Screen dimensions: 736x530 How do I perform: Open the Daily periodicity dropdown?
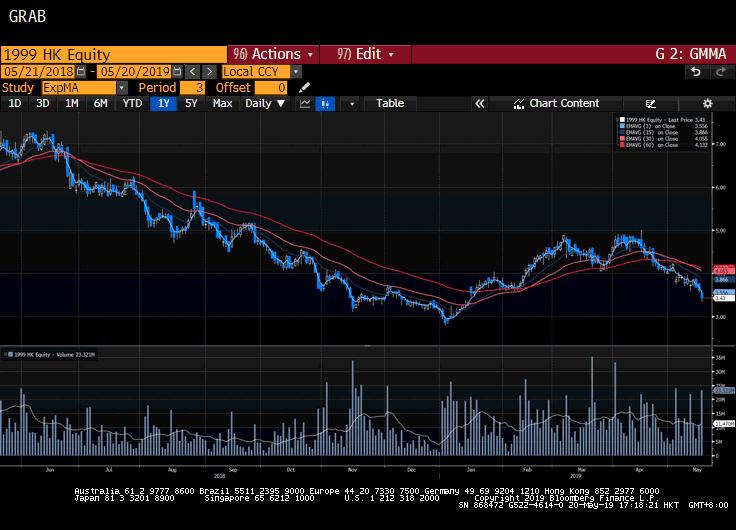265,103
